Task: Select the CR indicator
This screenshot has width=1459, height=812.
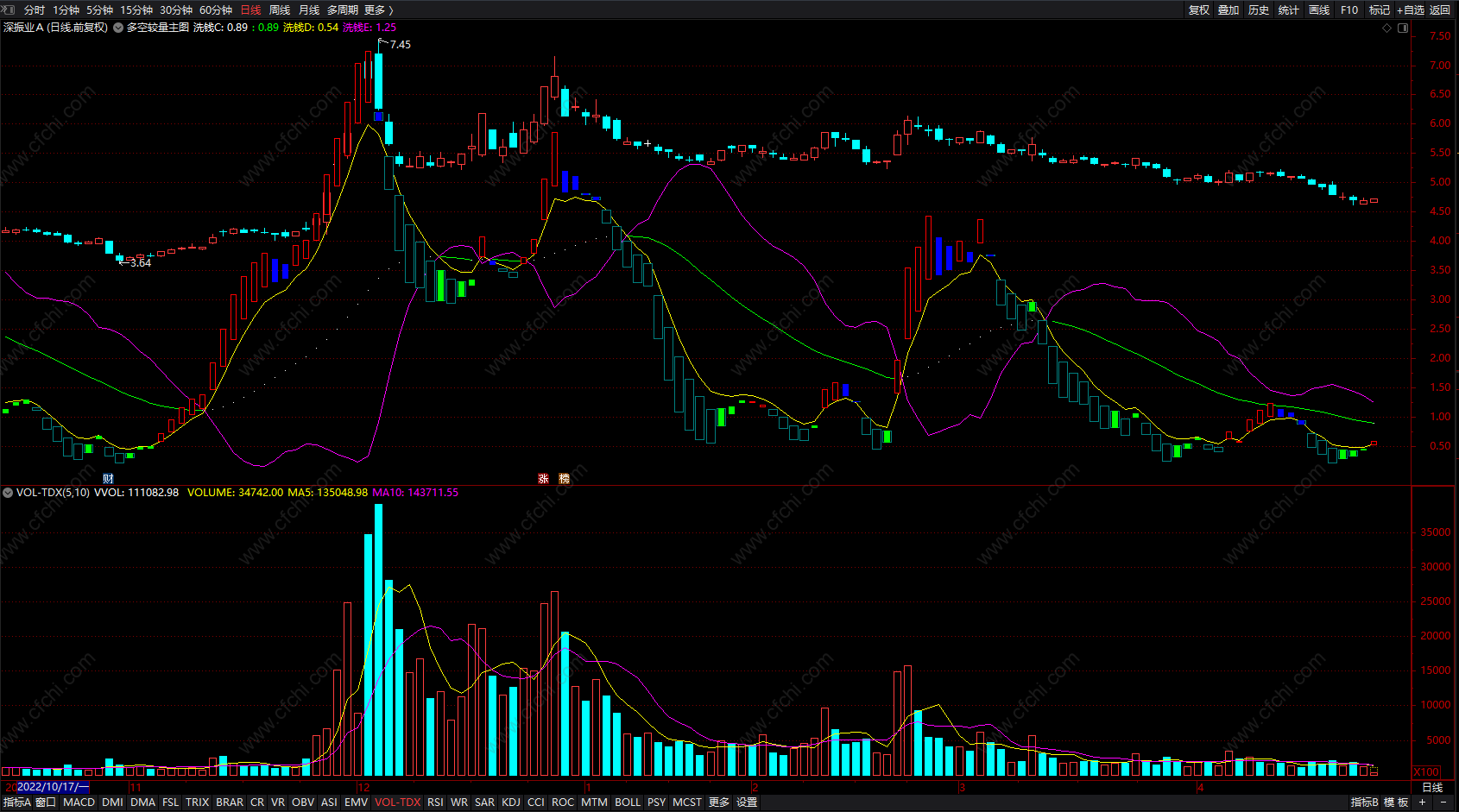Action: tap(257, 803)
